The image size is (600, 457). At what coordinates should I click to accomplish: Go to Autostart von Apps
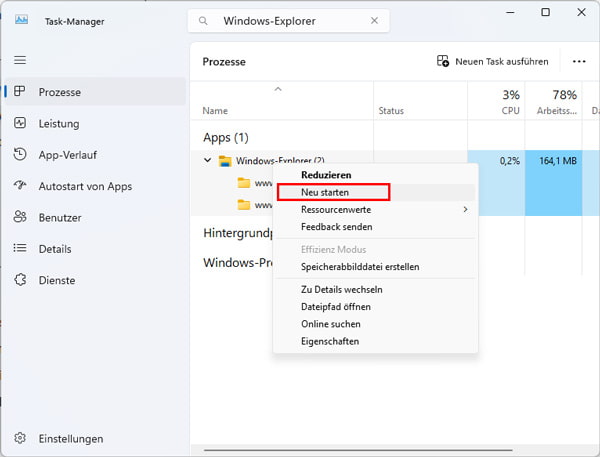pos(95,186)
